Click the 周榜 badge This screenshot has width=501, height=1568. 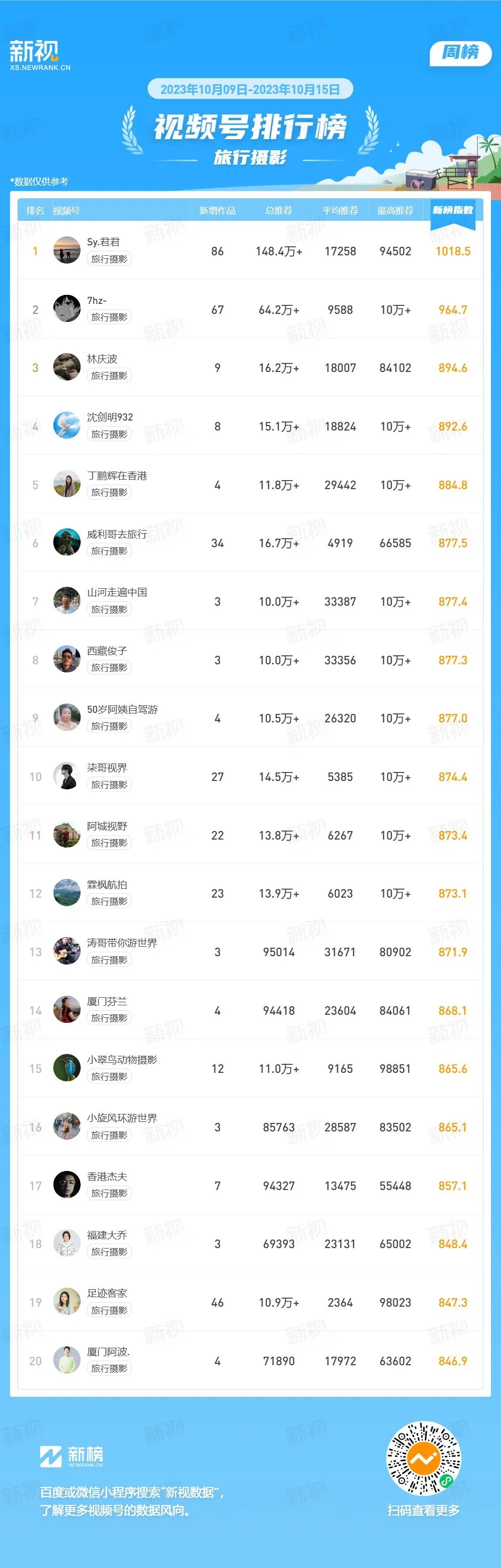460,53
